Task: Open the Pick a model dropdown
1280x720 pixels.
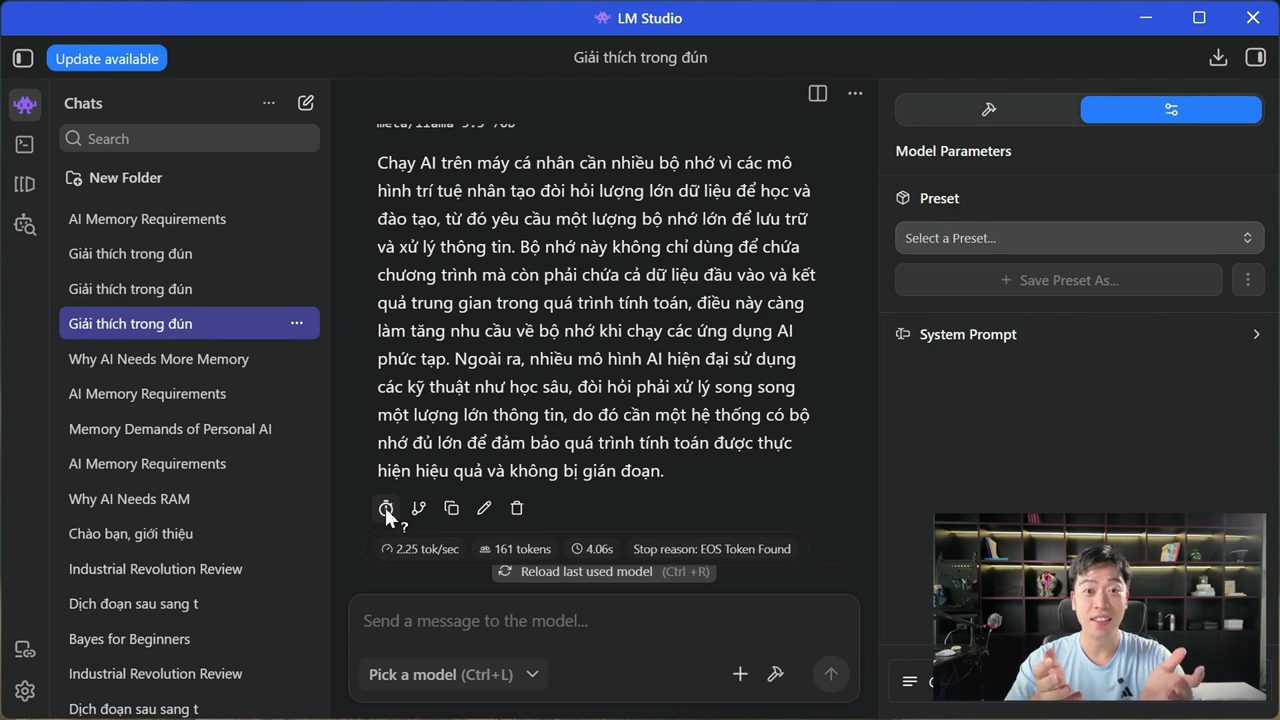Action: (x=454, y=674)
